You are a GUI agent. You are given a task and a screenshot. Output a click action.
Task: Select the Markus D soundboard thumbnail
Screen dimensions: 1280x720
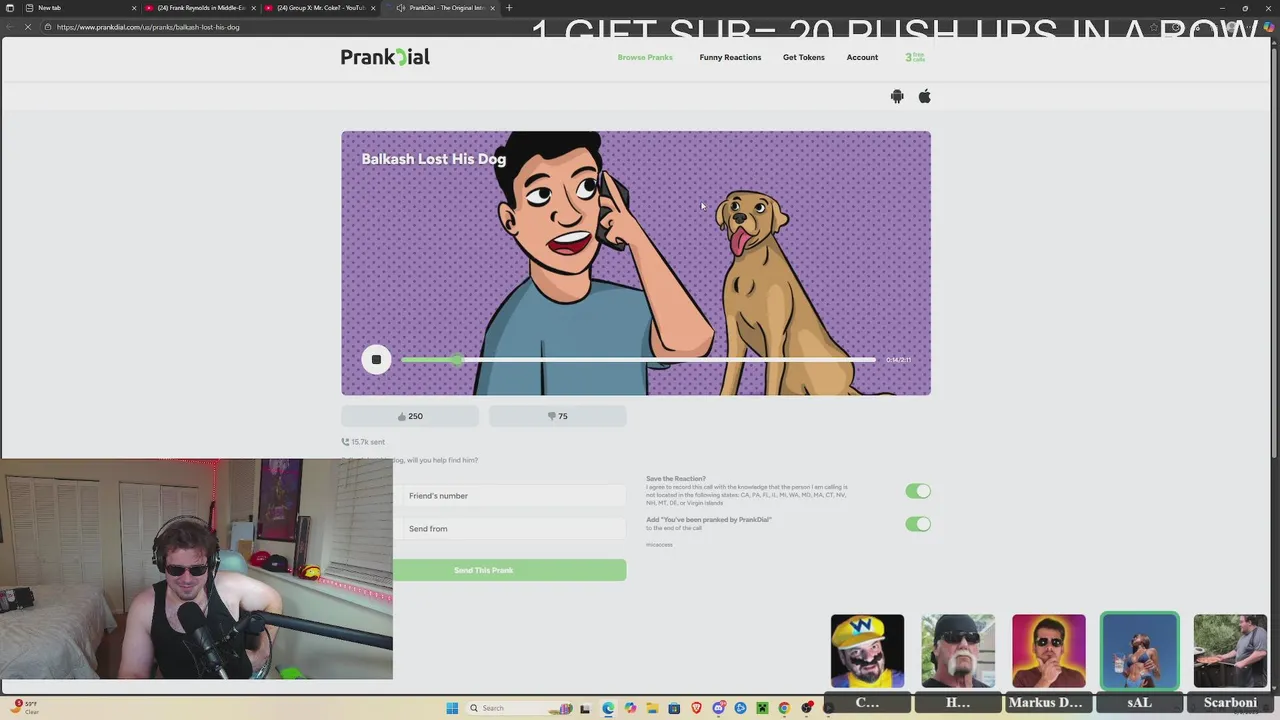pos(1048,651)
